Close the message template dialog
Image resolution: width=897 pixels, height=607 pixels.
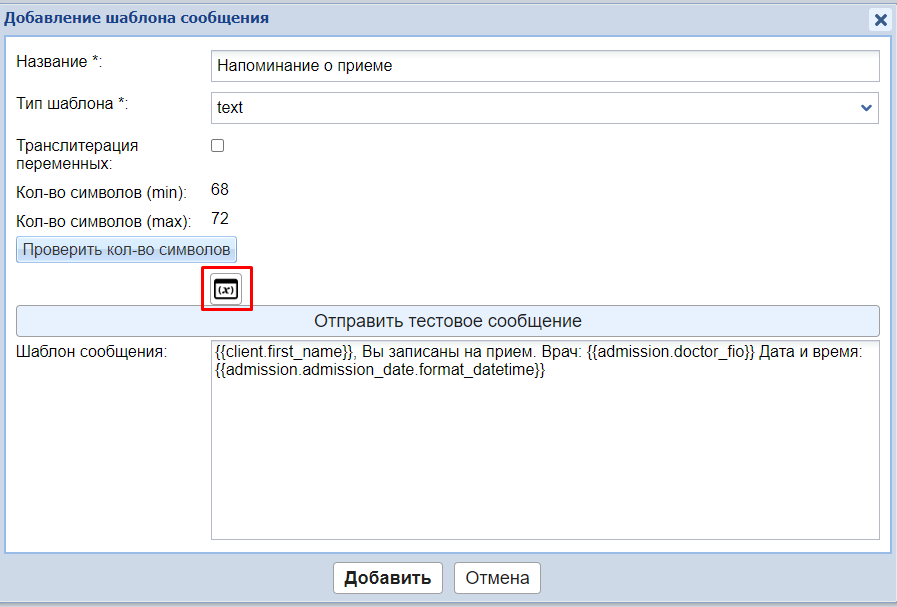880,19
